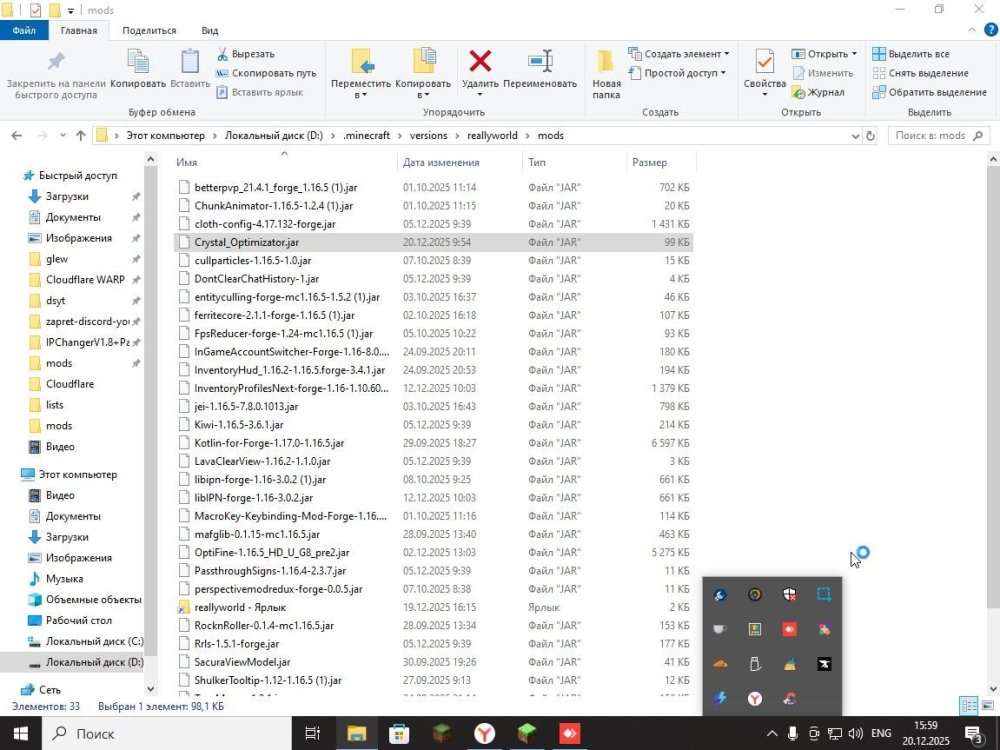The width and height of the screenshot is (1000, 750).
Task: Select Сеть in navigation pane
Action: pyautogui.click(x=49, y=689)
